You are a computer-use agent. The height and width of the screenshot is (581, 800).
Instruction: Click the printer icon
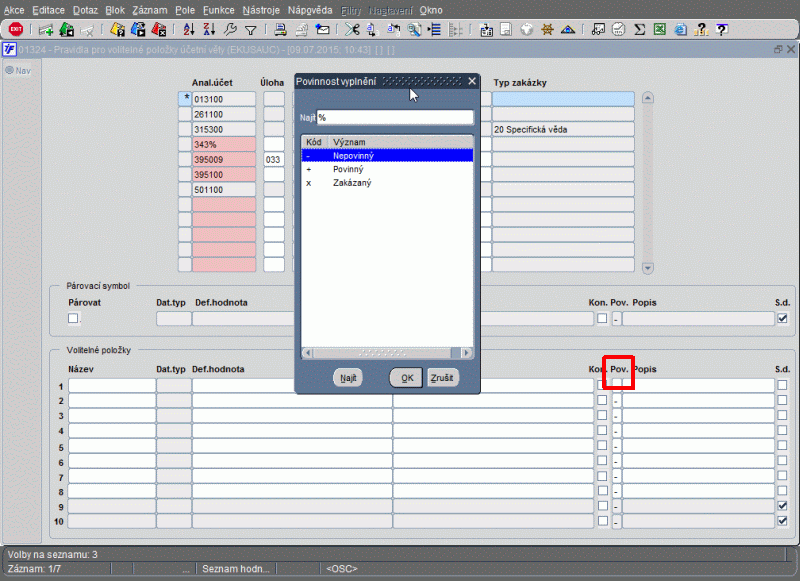(280, 30)
